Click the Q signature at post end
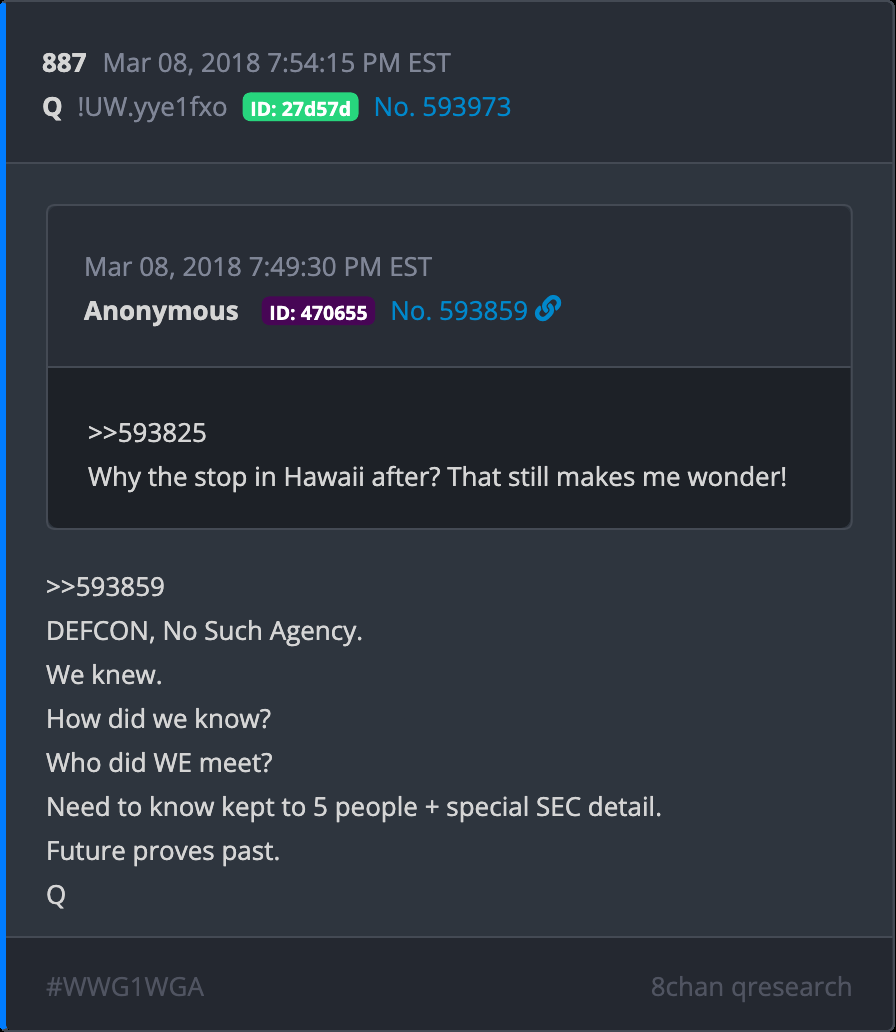Image resolution: width=896 pixels, height=1032 pixels. [x=56, y=895]
